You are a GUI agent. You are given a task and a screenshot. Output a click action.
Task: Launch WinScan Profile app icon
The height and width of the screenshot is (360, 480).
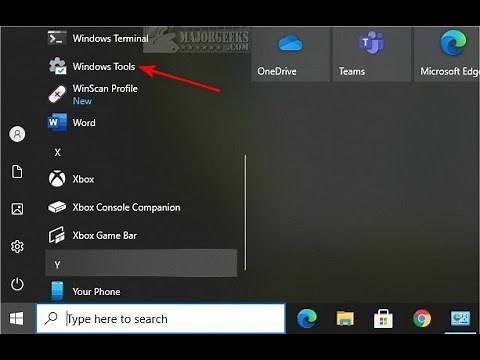click(x=57, y=94)
